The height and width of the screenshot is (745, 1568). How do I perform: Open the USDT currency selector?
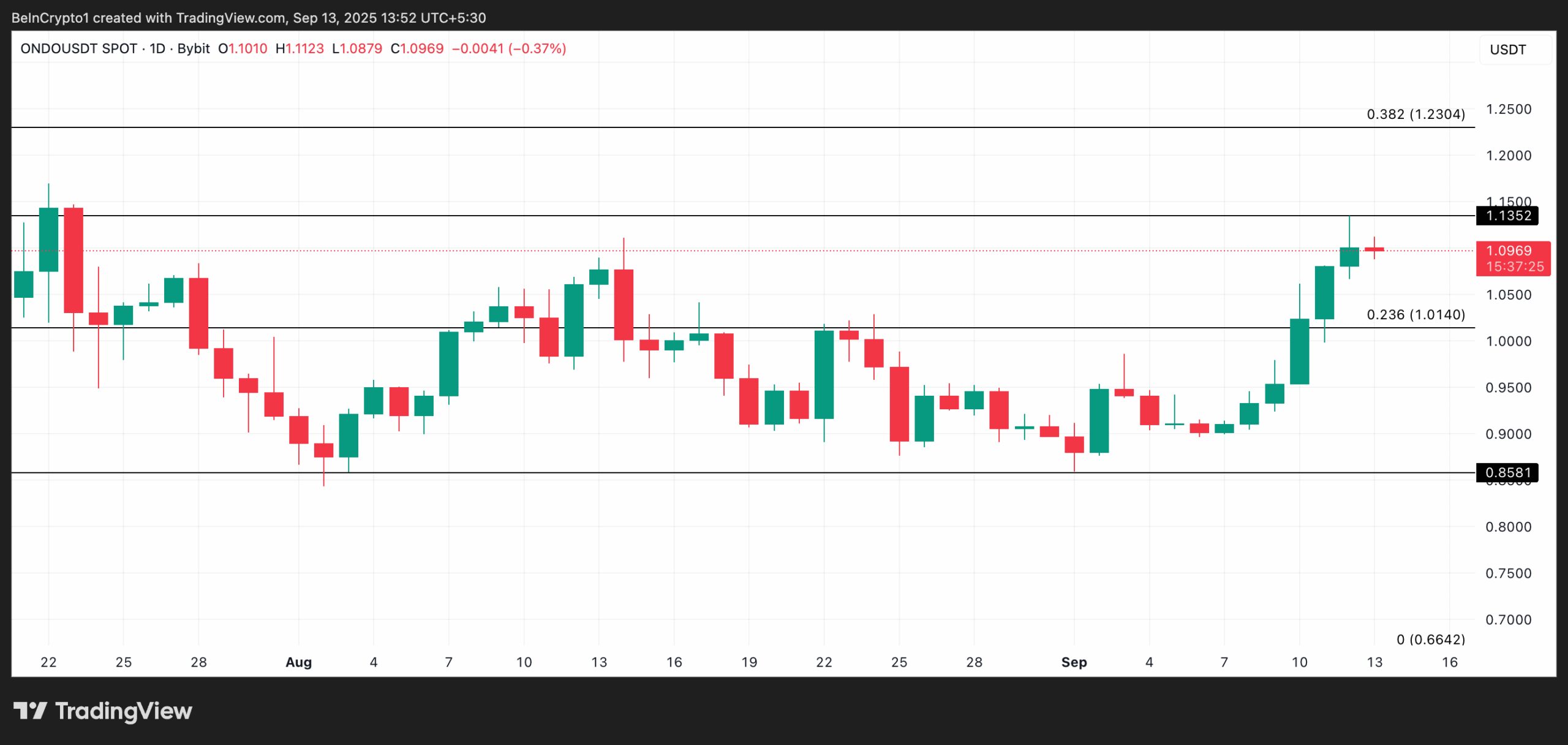pos(1509,50)
